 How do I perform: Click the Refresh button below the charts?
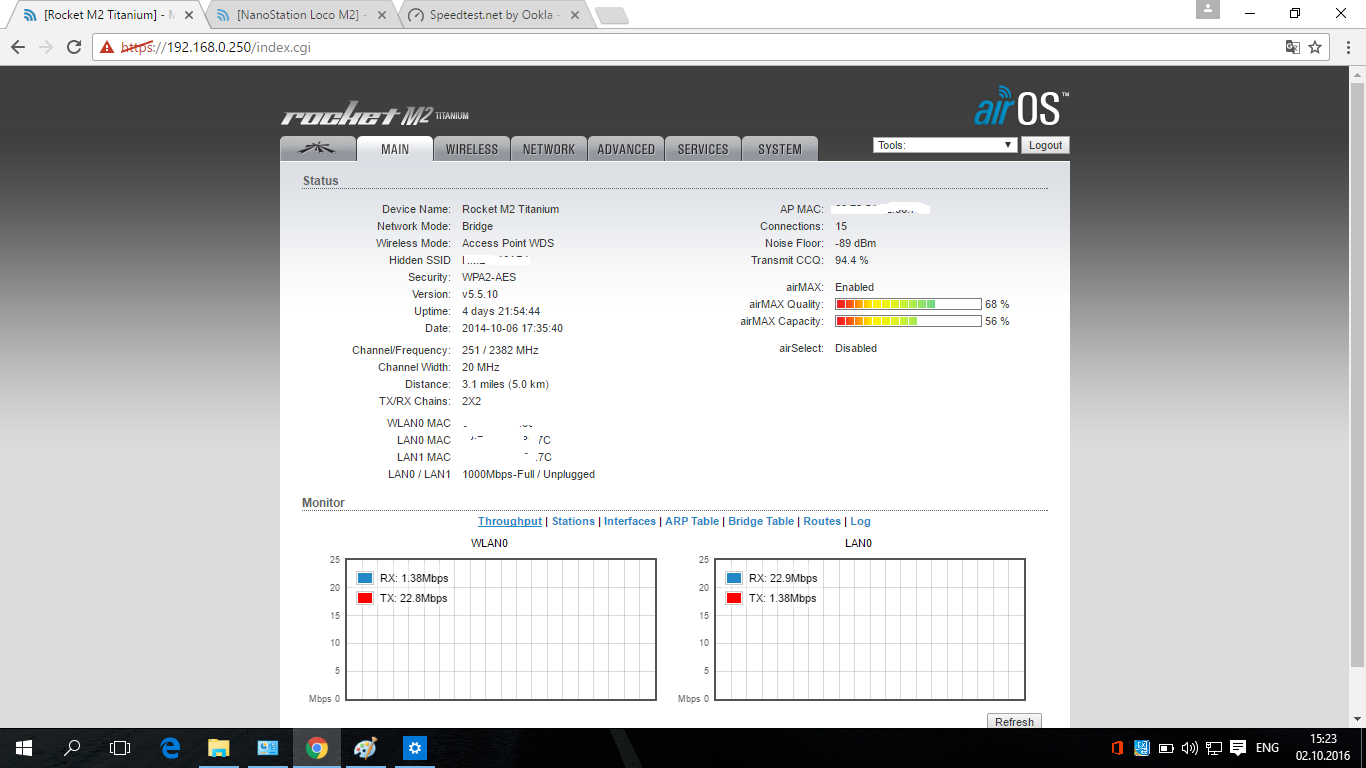[x=1014, y=721]
